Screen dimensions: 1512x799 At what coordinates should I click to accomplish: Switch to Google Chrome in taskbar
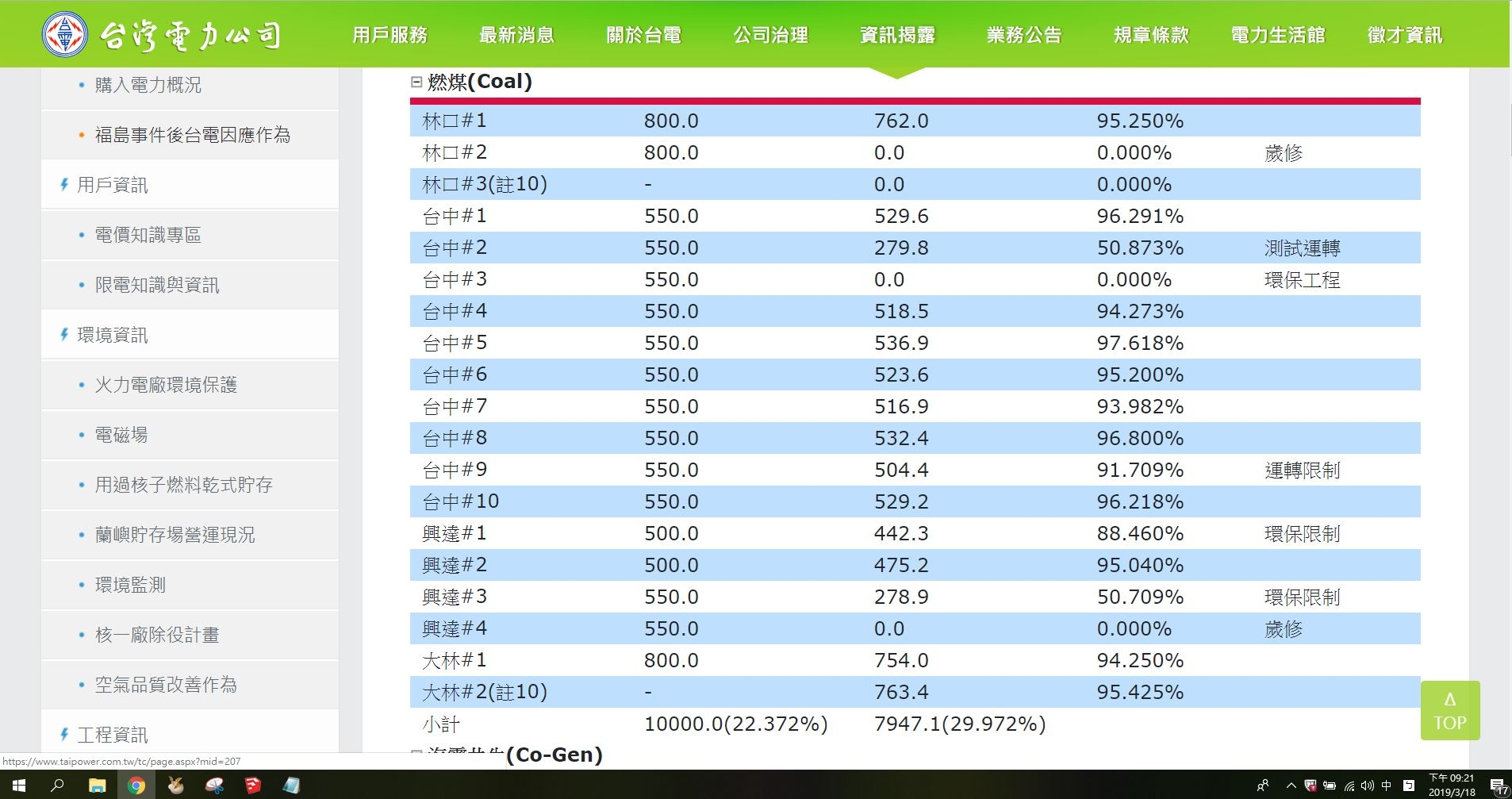pos(136,785)
